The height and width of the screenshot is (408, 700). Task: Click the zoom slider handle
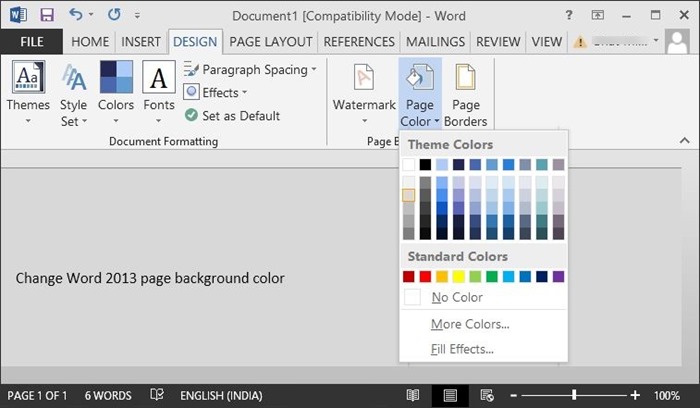[574, 395]
